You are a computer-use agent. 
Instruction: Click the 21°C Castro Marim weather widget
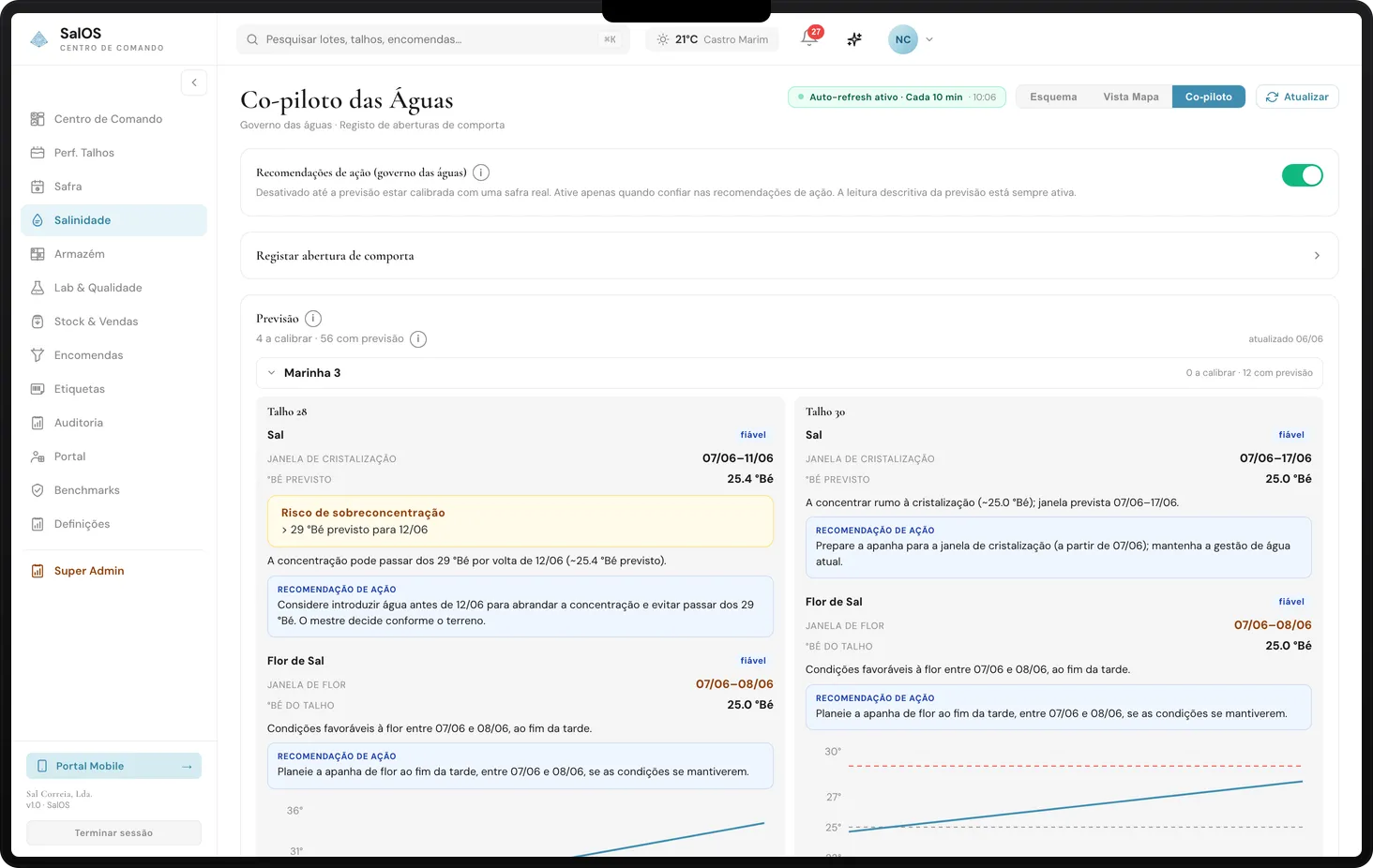click(712, 39)
